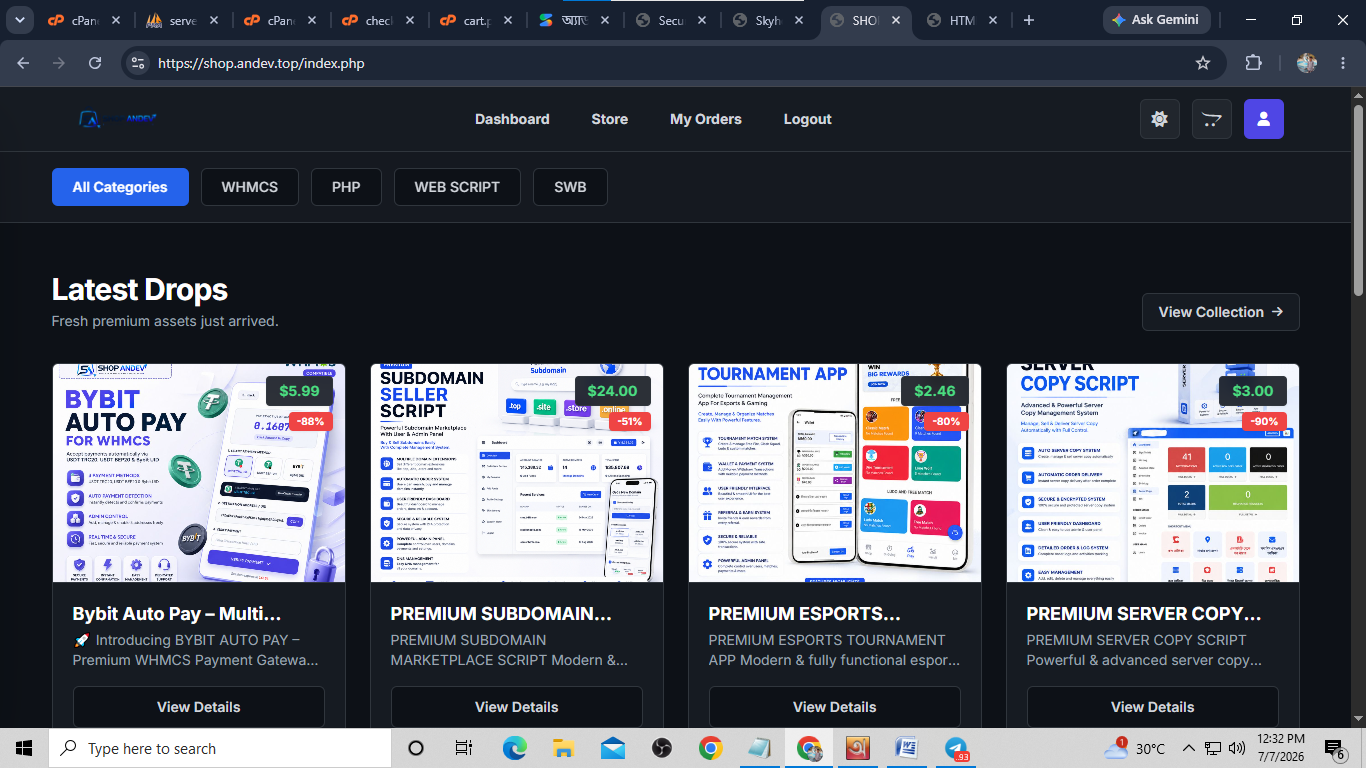Open the purple user profile icon
This screenshot has width=1366, height=768.
1264,119
